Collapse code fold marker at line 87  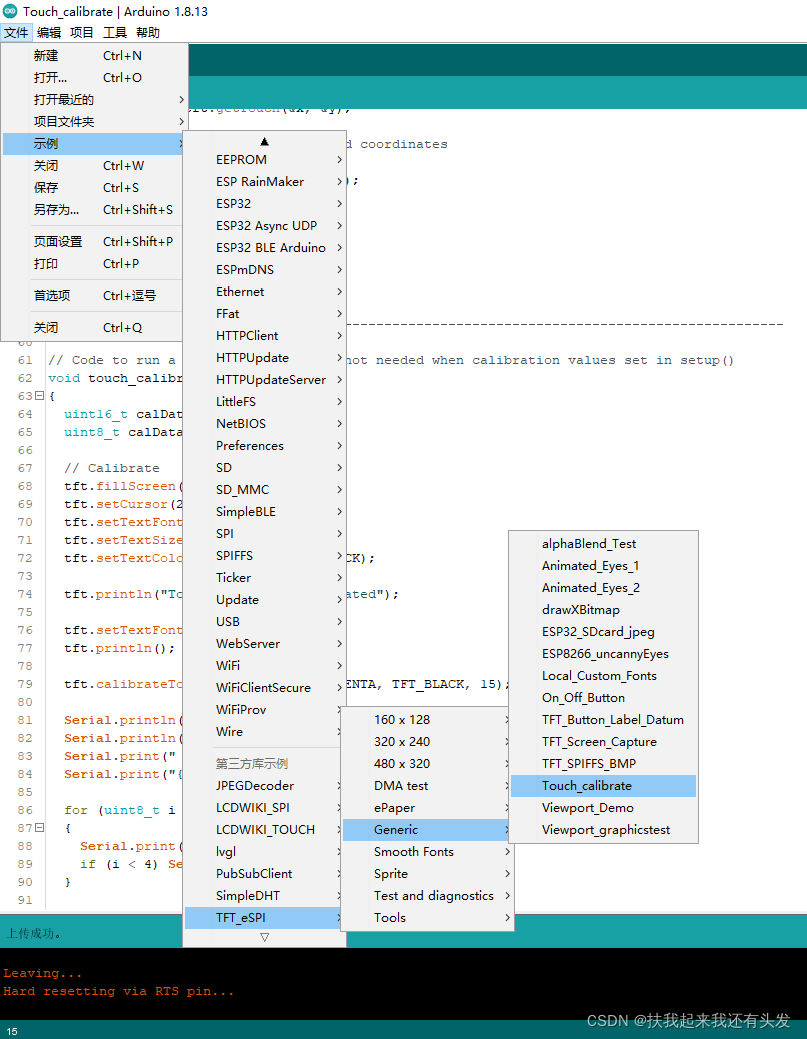[39, 828]
